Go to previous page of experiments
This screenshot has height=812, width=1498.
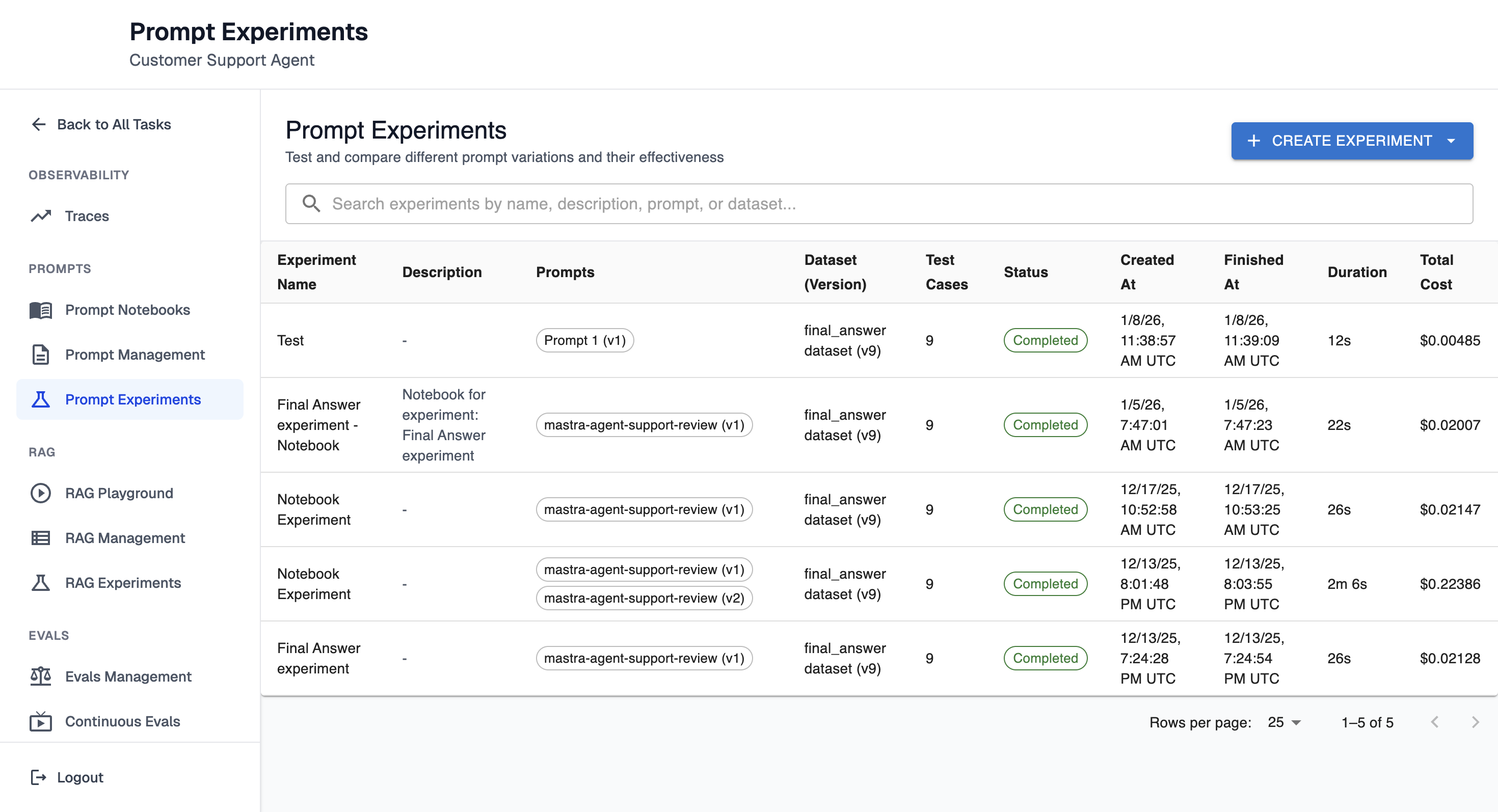pyautogui.click(x=1435, y=722)
